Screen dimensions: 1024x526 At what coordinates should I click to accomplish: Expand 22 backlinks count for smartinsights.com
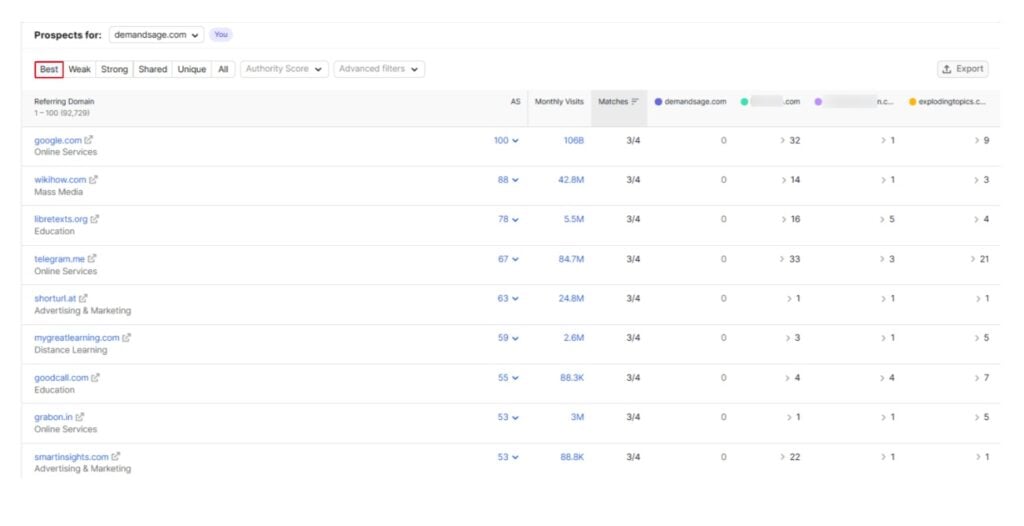coord(790,457)
